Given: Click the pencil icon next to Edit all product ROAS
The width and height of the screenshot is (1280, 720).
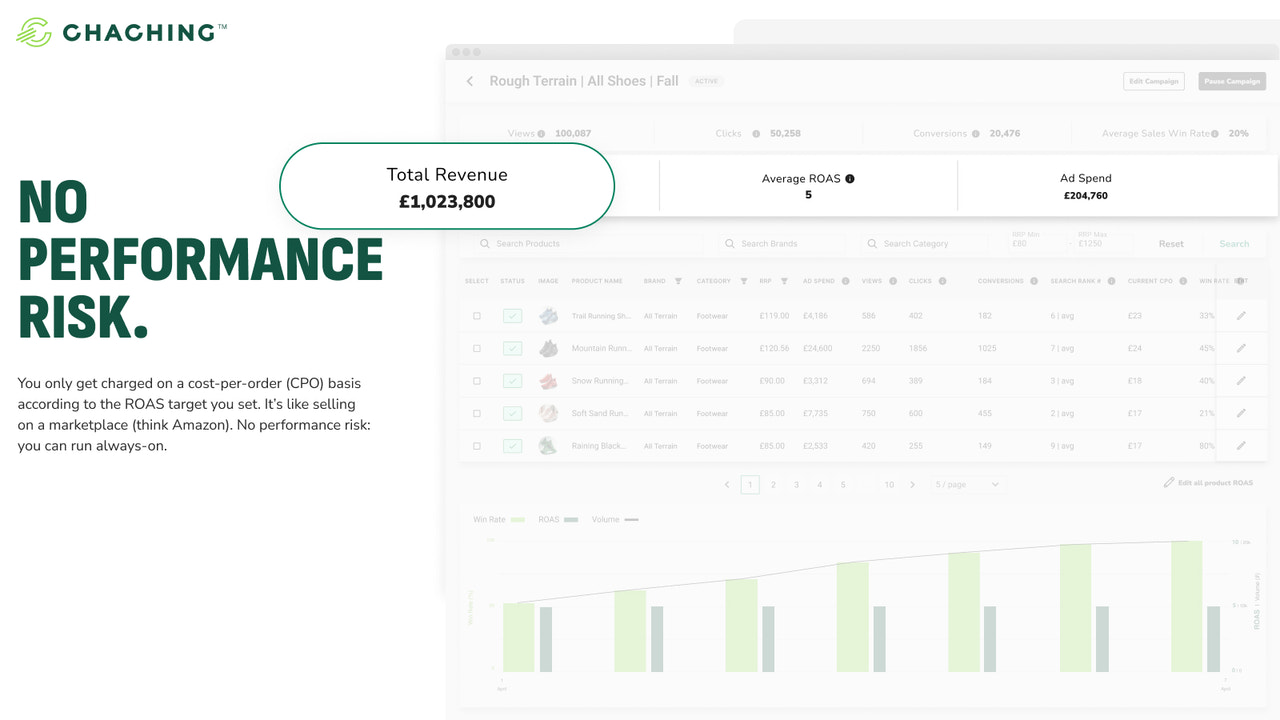Looking at the screenshot, I should pos(1167,482).
